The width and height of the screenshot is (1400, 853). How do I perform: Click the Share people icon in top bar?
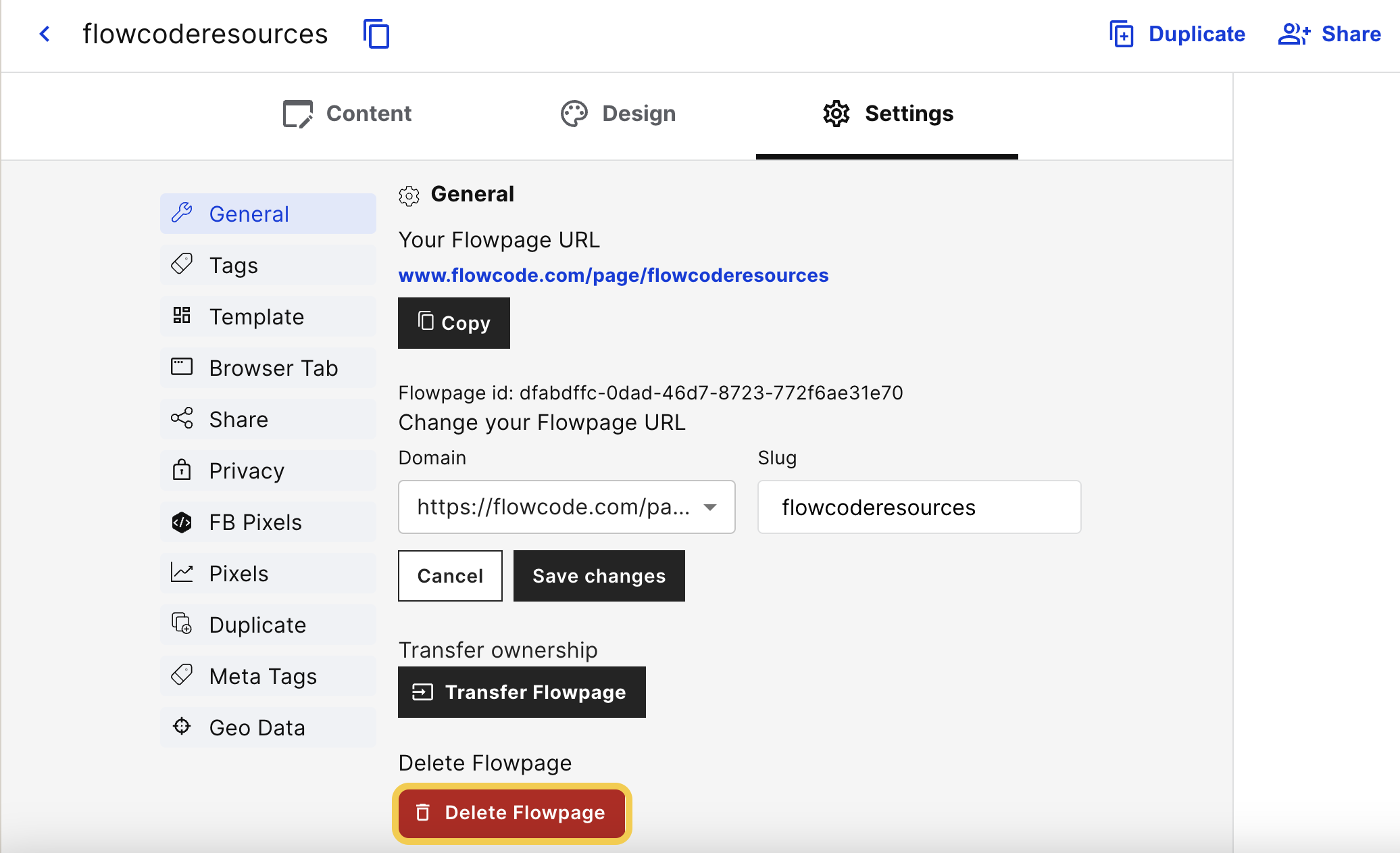coord(1294,34)
